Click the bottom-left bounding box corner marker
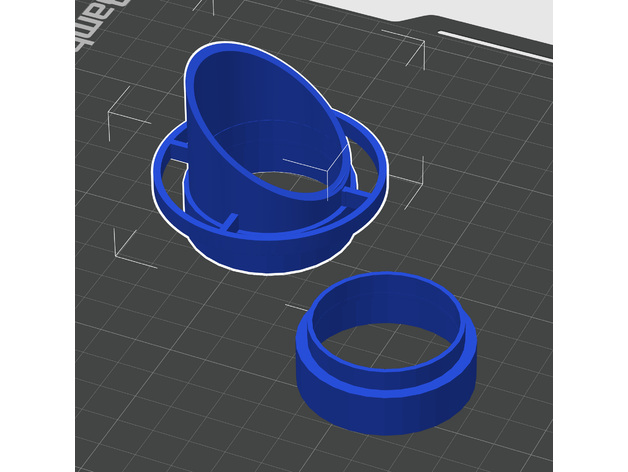 tap(123, 240)
